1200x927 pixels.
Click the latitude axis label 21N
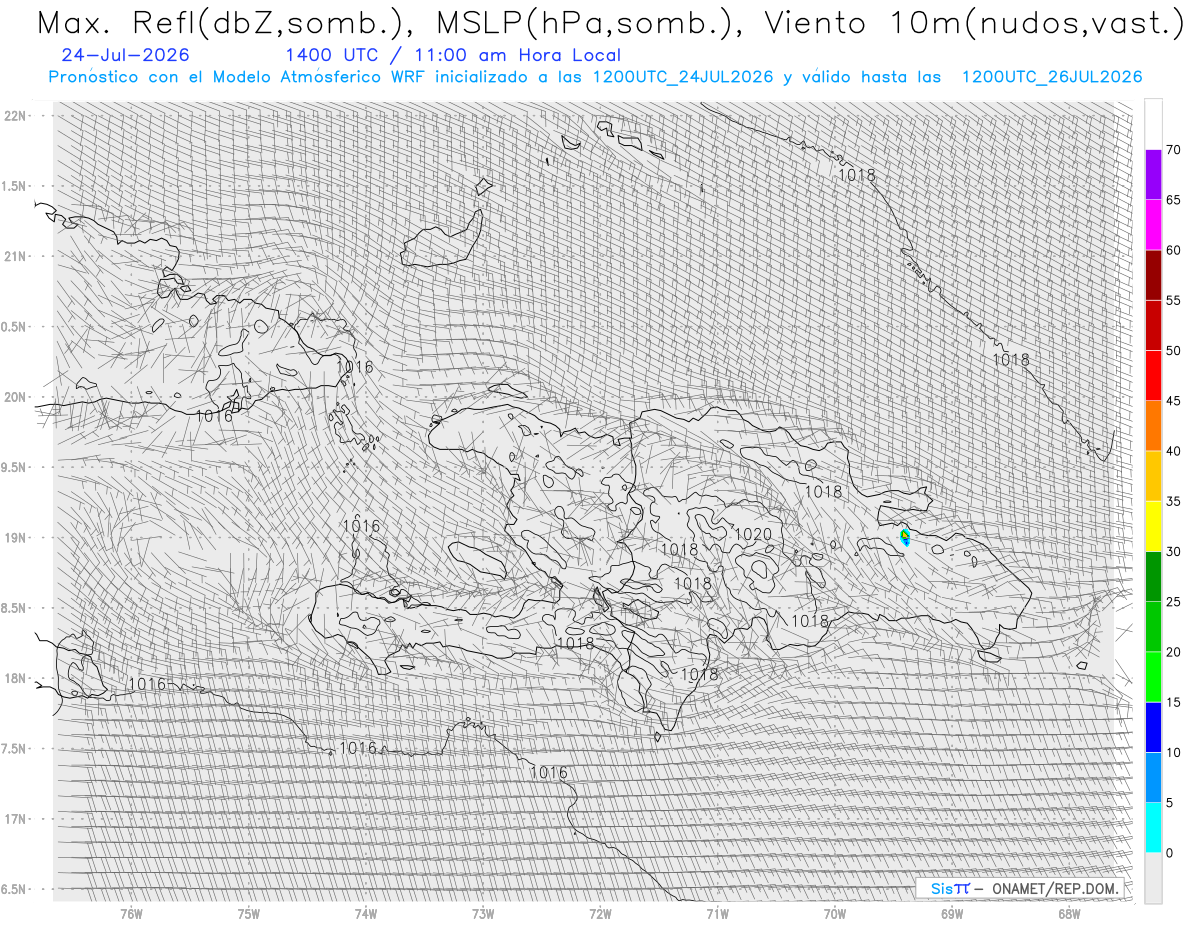(14, 256)
